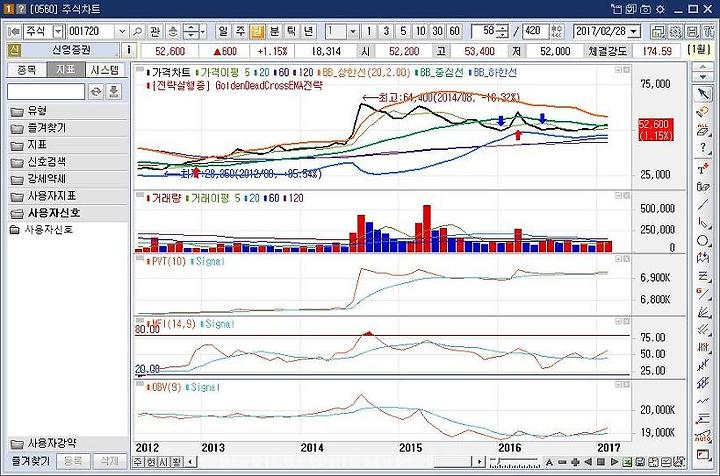Select the text annotation tool (T)
The width and height of the screenshot is (720, 476).
coord(703,169)
